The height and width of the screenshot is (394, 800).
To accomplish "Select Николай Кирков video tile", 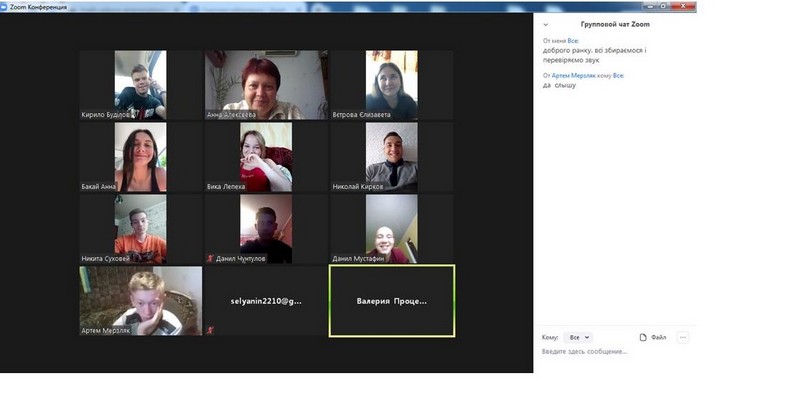I will (x=391, y=157).
